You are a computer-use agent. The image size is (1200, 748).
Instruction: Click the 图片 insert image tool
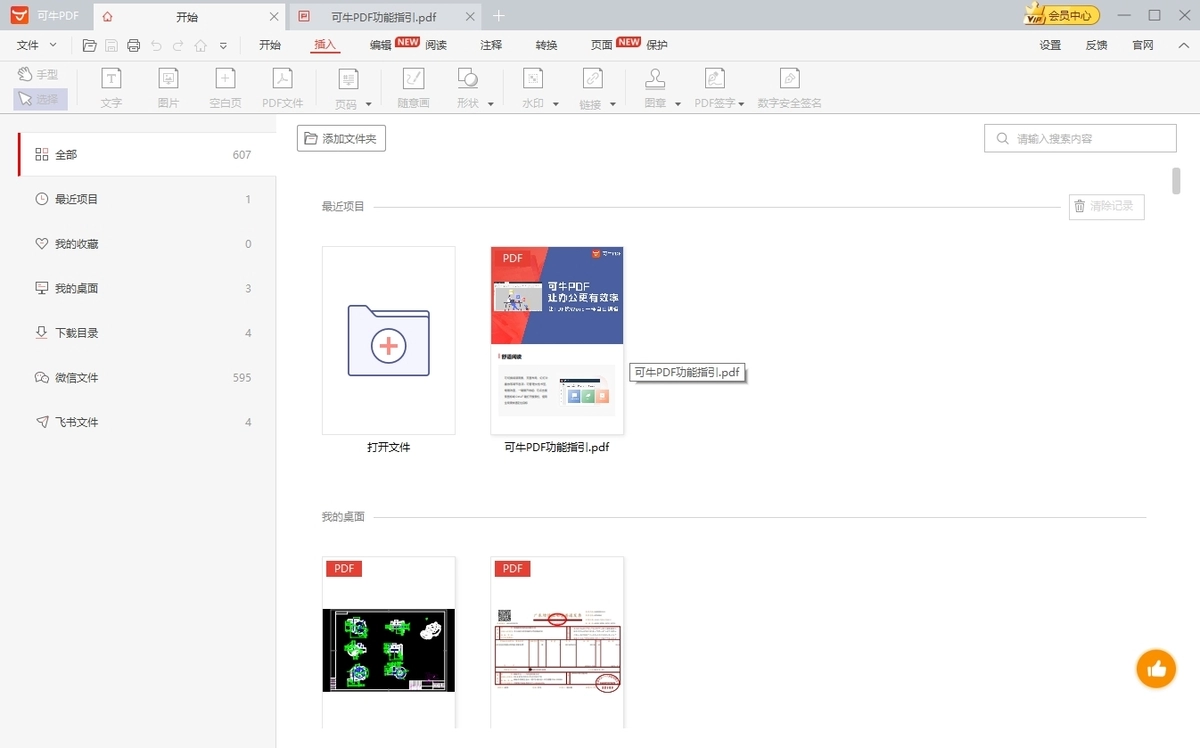(x=168, y=88)
